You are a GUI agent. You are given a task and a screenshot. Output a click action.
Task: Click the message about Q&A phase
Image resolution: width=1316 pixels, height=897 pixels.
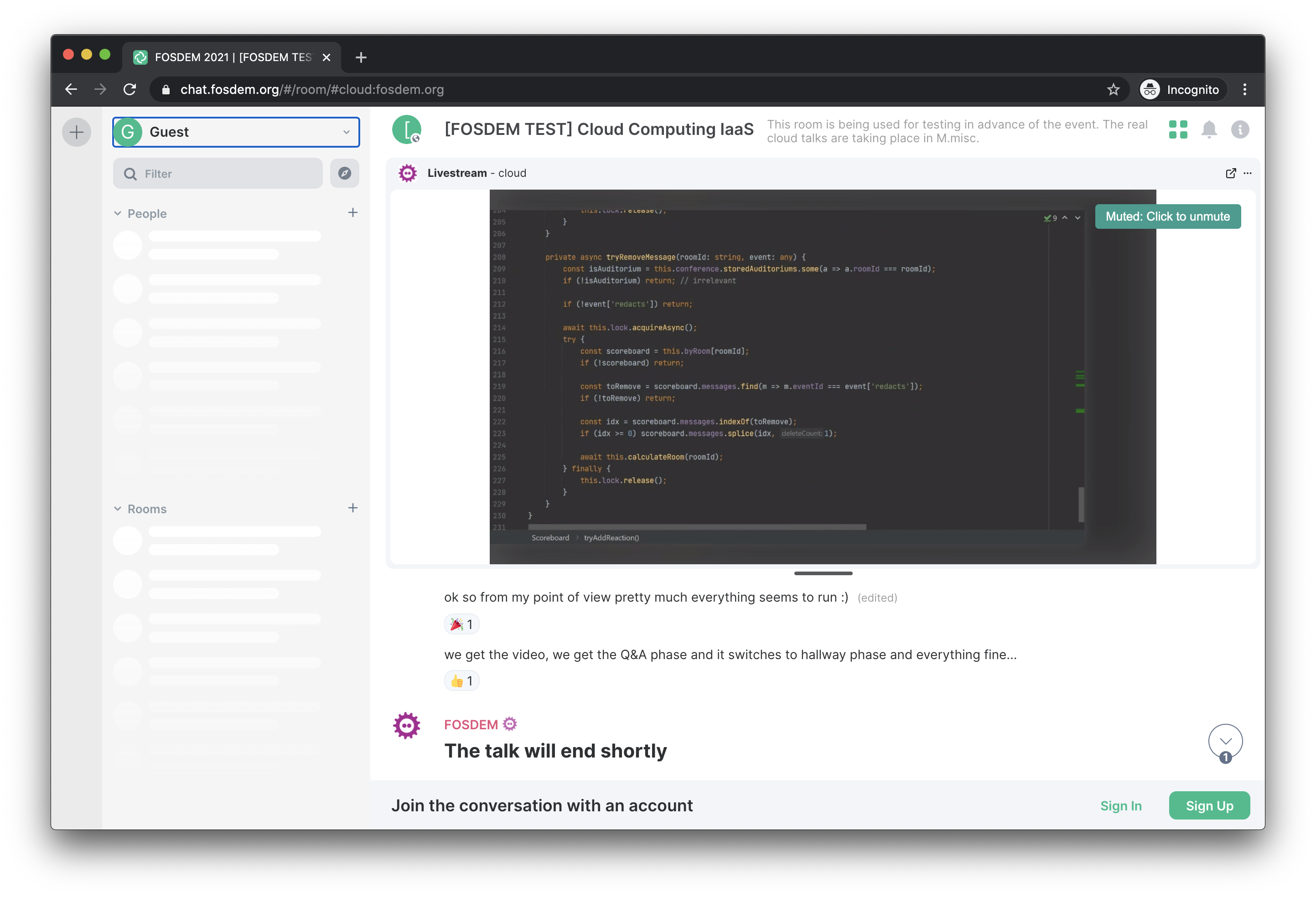click(x=731, y=655)
